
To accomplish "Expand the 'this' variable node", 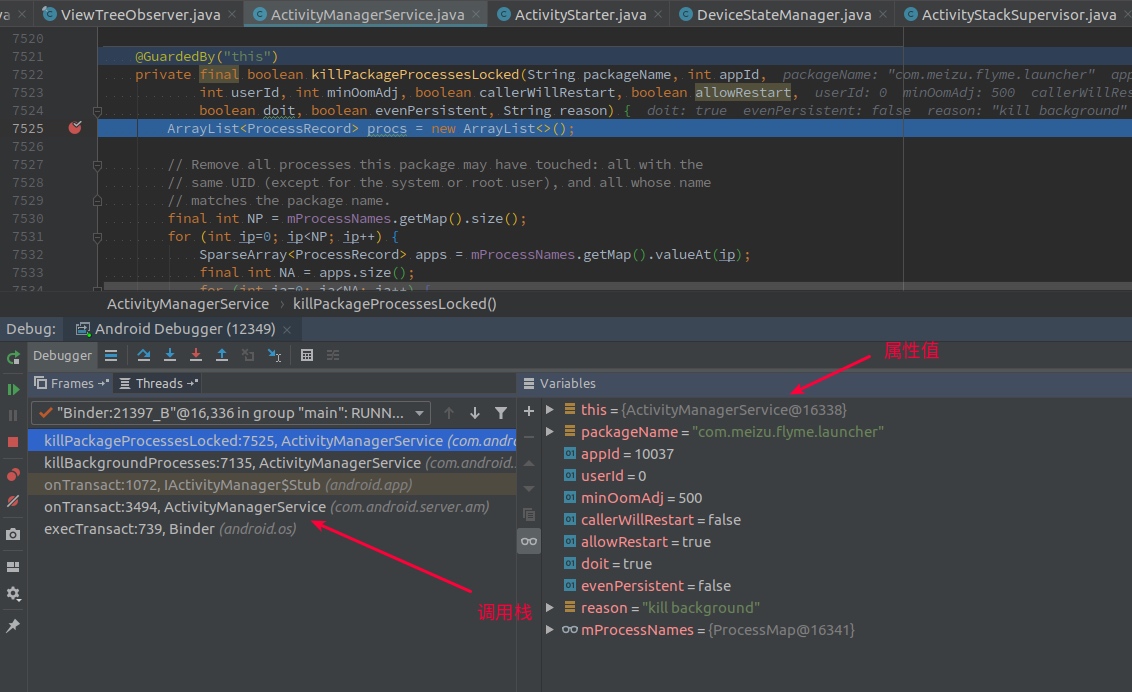I will click(x=549, y=409).
